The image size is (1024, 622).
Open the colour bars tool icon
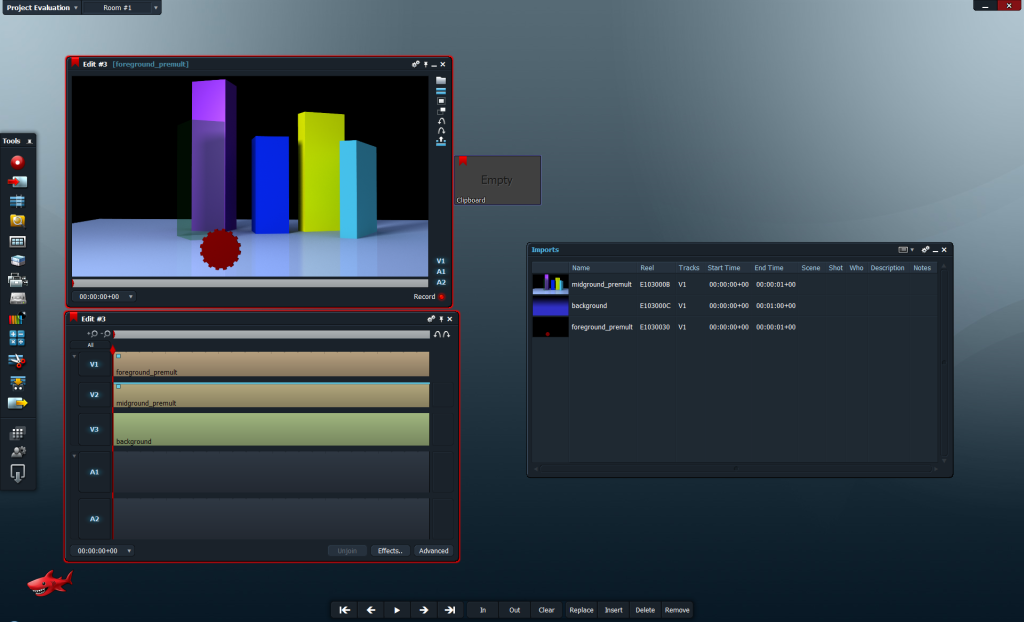[18, 318]
